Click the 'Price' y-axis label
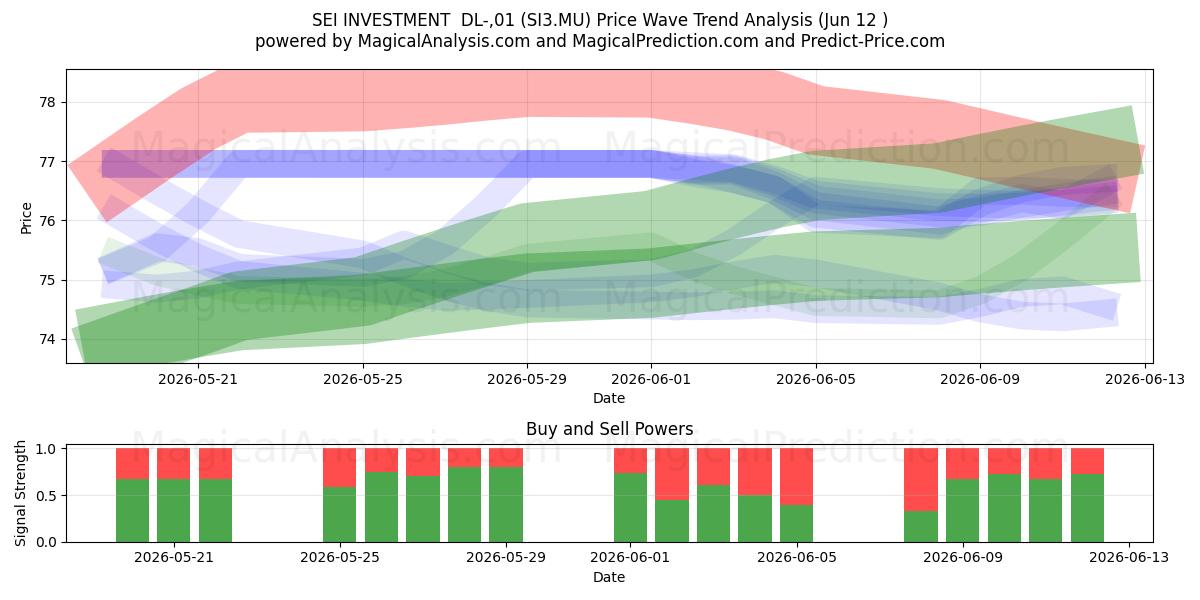The image size is (1200, 600). (26, 217)
